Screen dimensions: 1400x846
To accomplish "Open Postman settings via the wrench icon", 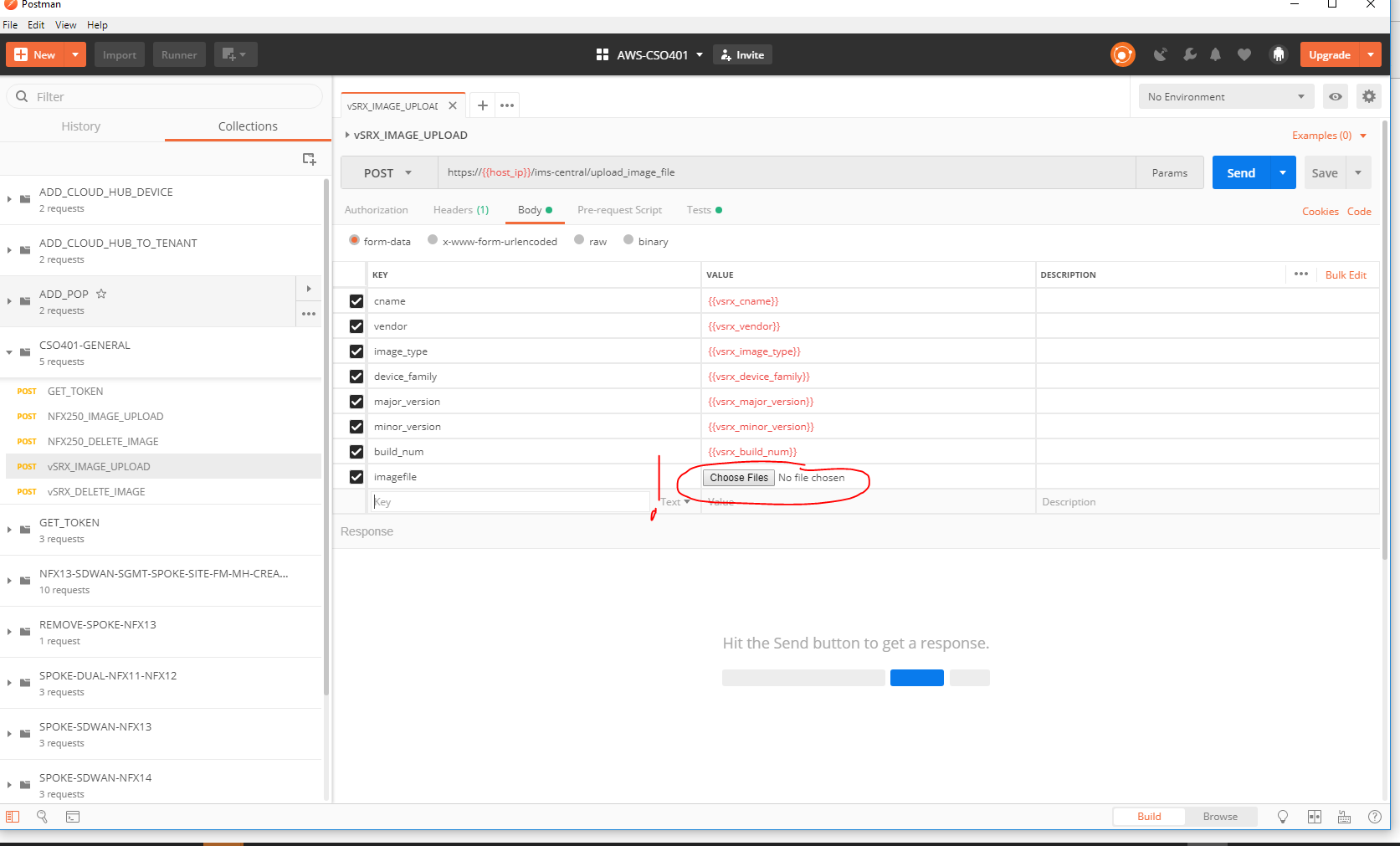I will tap(1189, 54).
